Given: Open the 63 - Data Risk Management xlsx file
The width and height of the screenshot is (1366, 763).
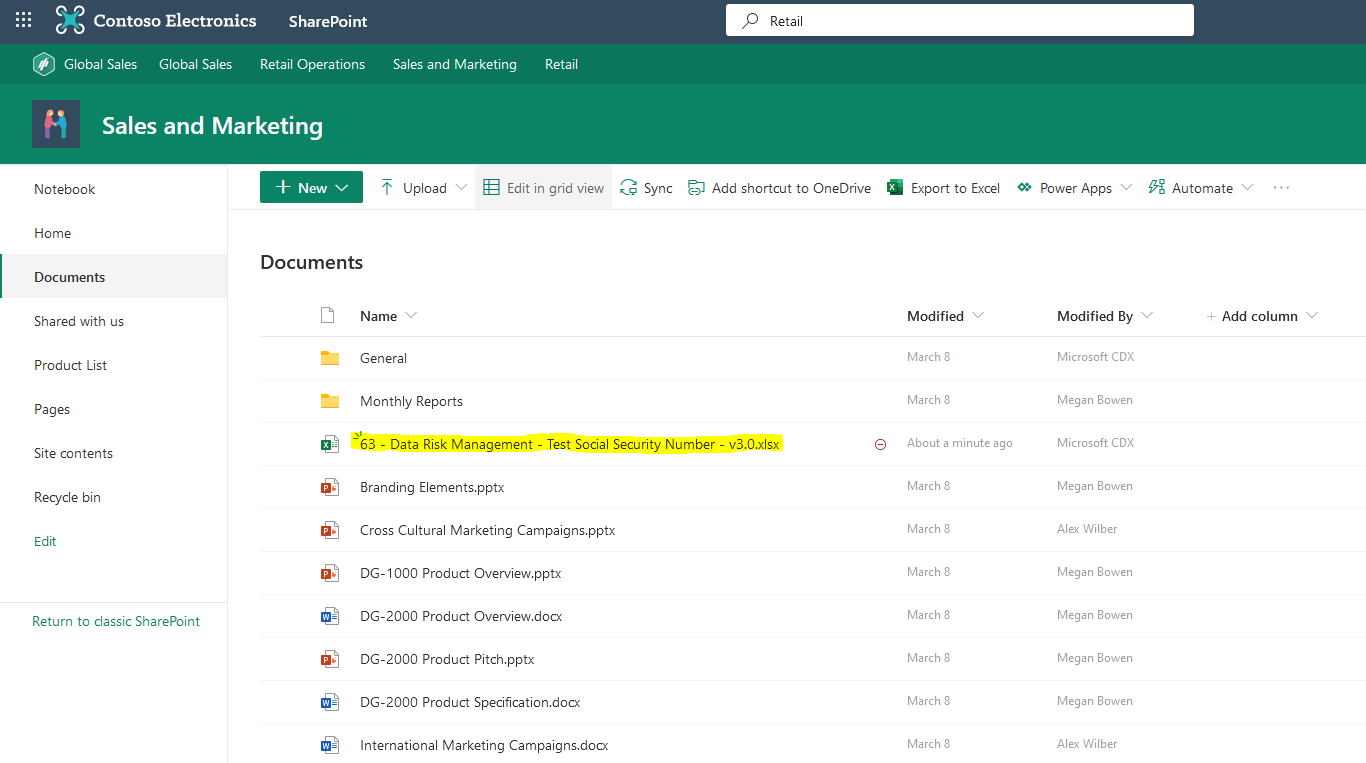Looking at the screenshot, I should [569, 444].
